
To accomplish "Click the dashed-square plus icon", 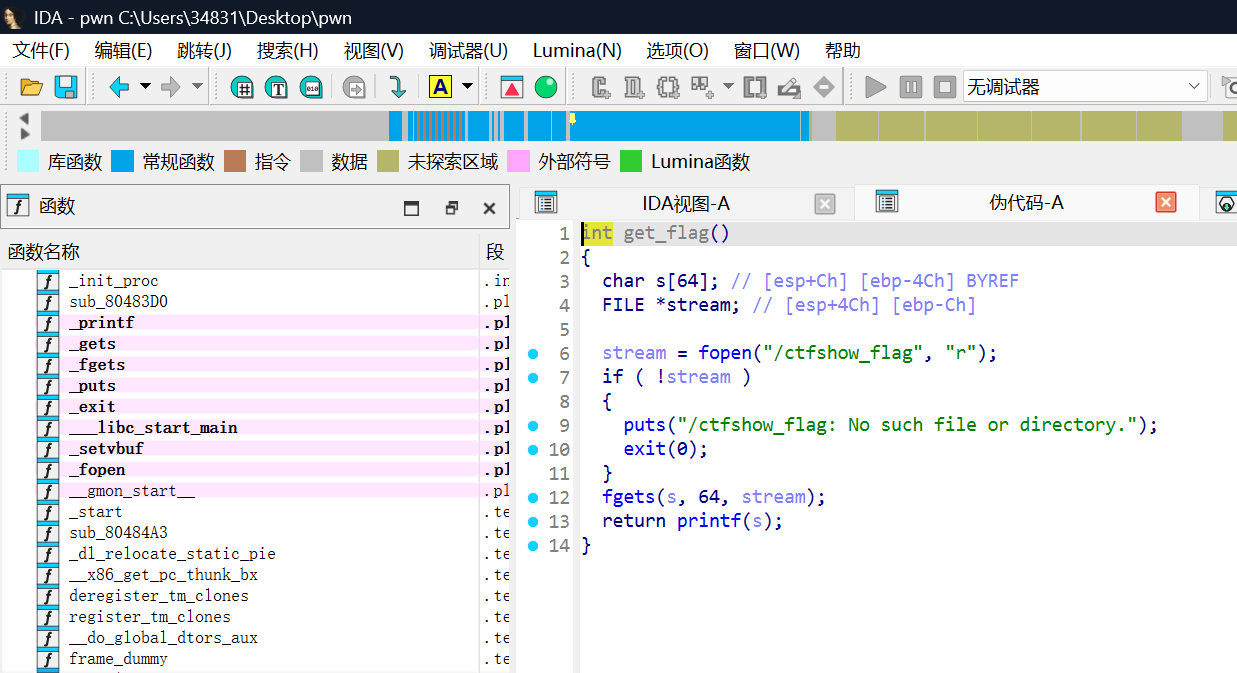I will click(x=668, y=87).
